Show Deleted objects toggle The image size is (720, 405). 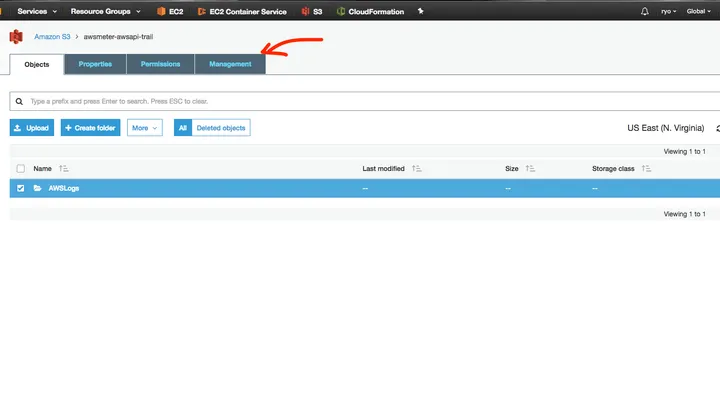(221, 128)
